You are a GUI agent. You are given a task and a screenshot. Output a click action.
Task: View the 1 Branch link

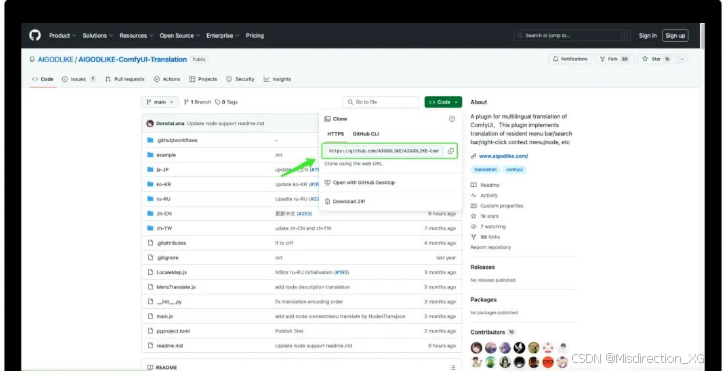197,102
